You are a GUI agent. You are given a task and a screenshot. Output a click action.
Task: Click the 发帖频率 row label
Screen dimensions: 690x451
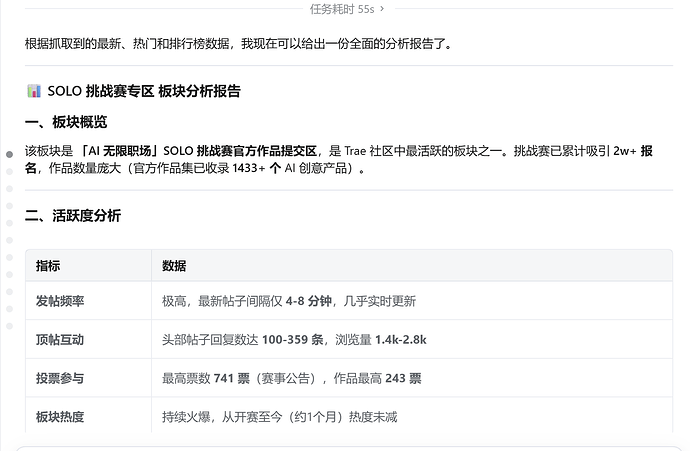60,301
